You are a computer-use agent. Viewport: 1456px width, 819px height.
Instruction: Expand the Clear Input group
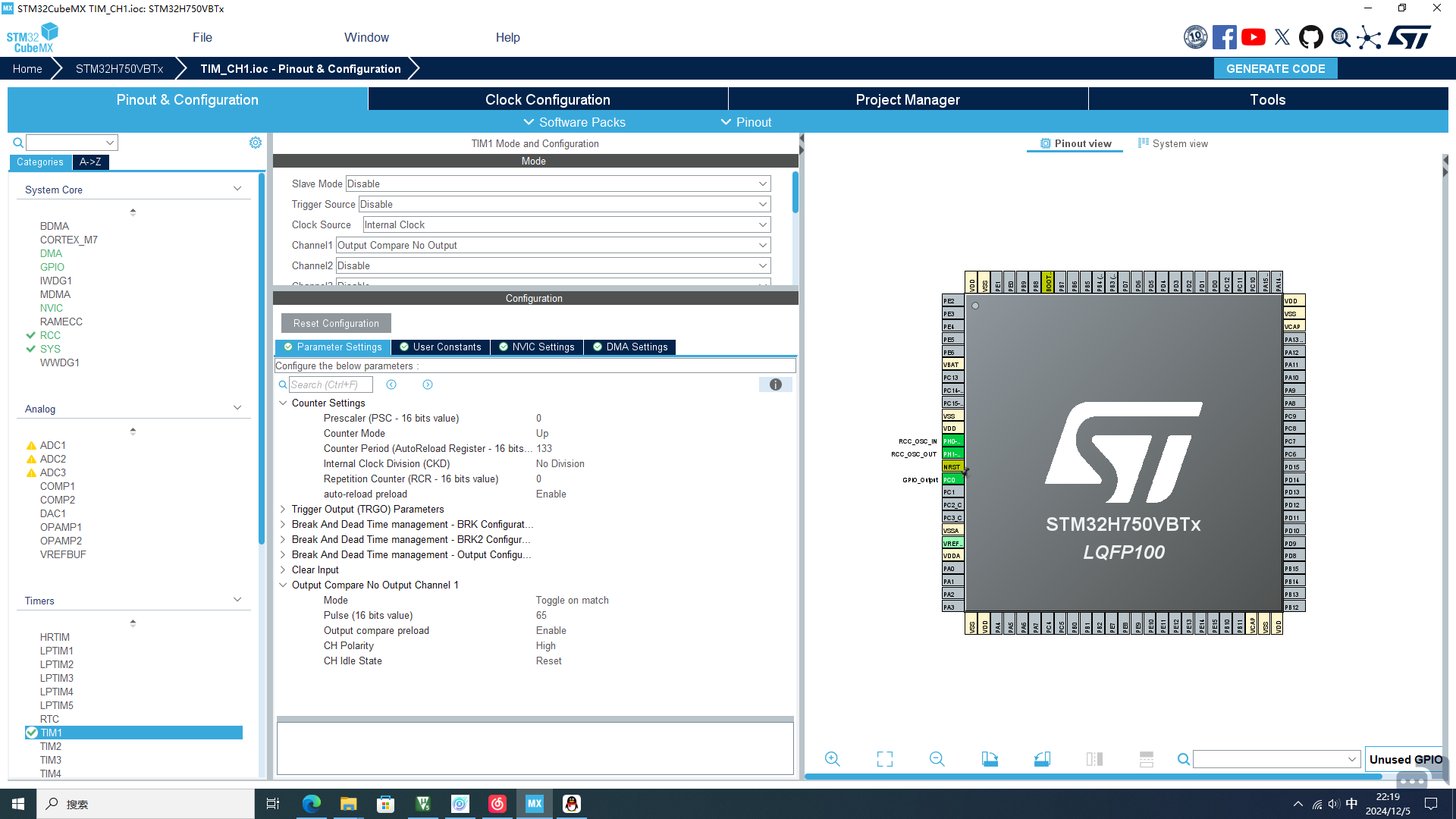(283, 570)
